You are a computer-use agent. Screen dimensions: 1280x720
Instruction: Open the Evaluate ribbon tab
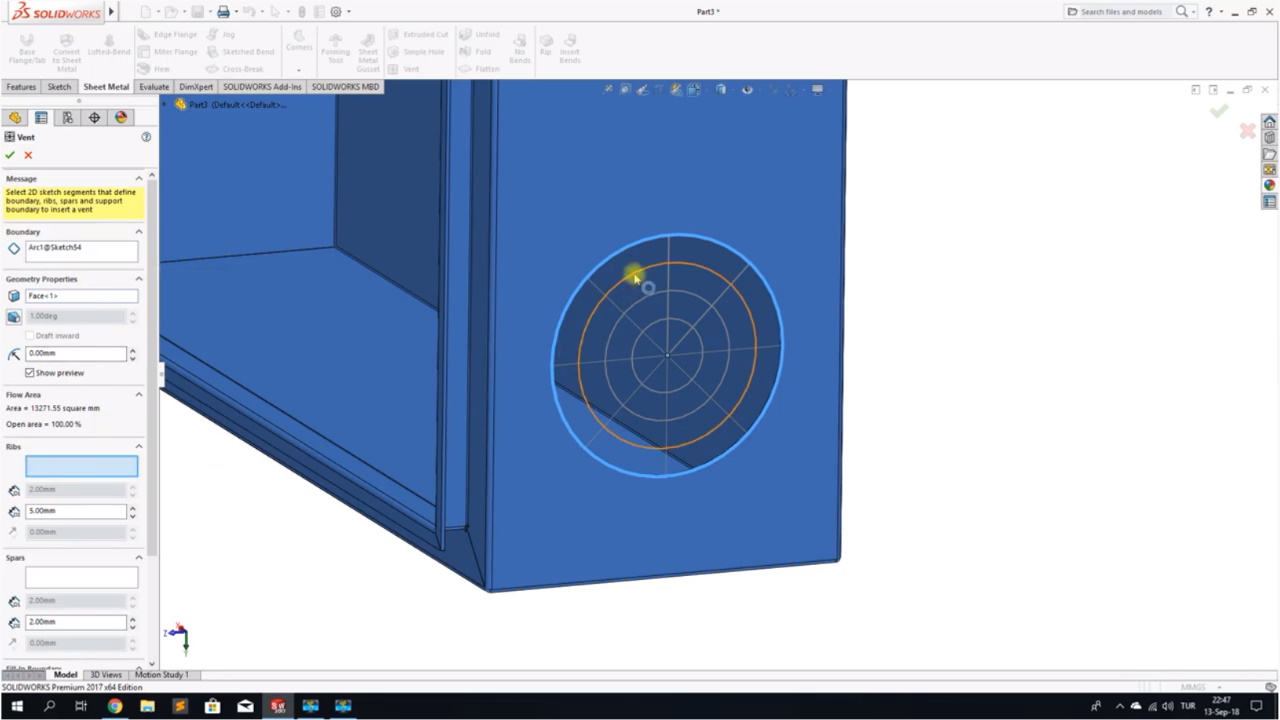154,87
